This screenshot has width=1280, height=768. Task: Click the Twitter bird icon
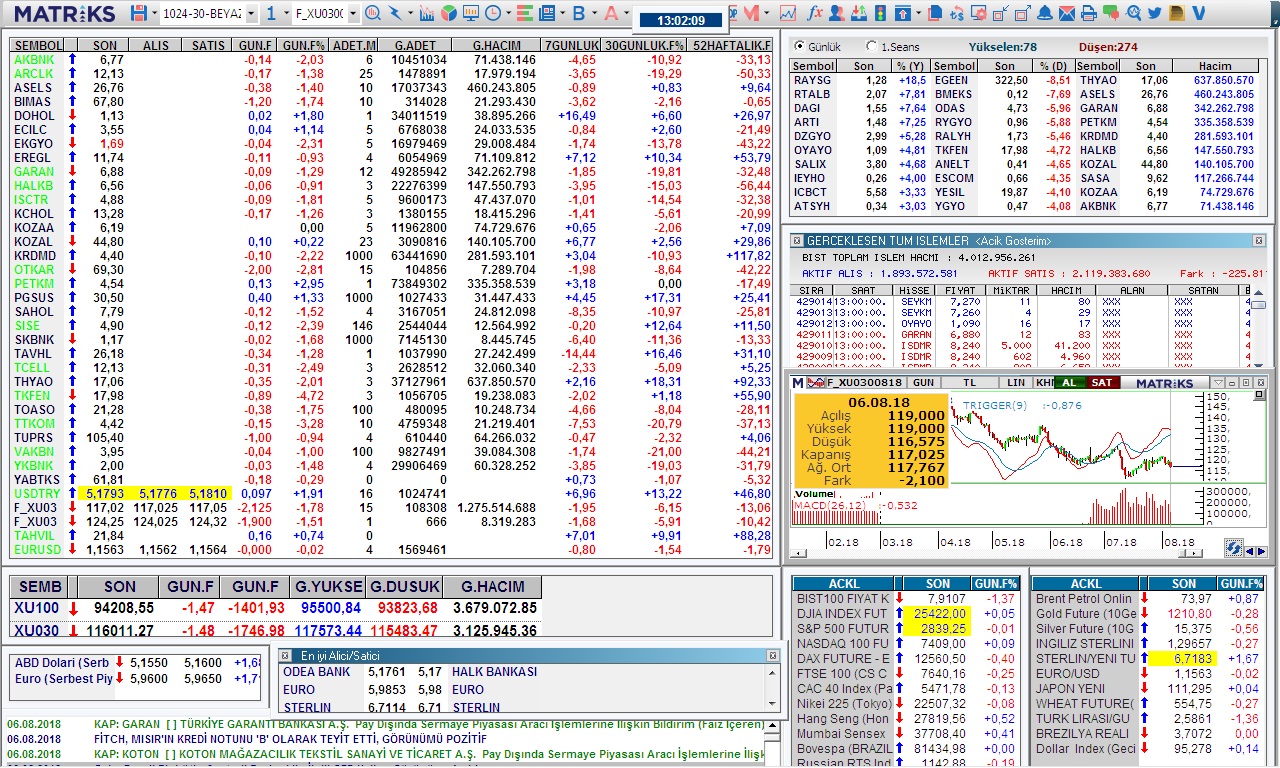click(1155, 13)
